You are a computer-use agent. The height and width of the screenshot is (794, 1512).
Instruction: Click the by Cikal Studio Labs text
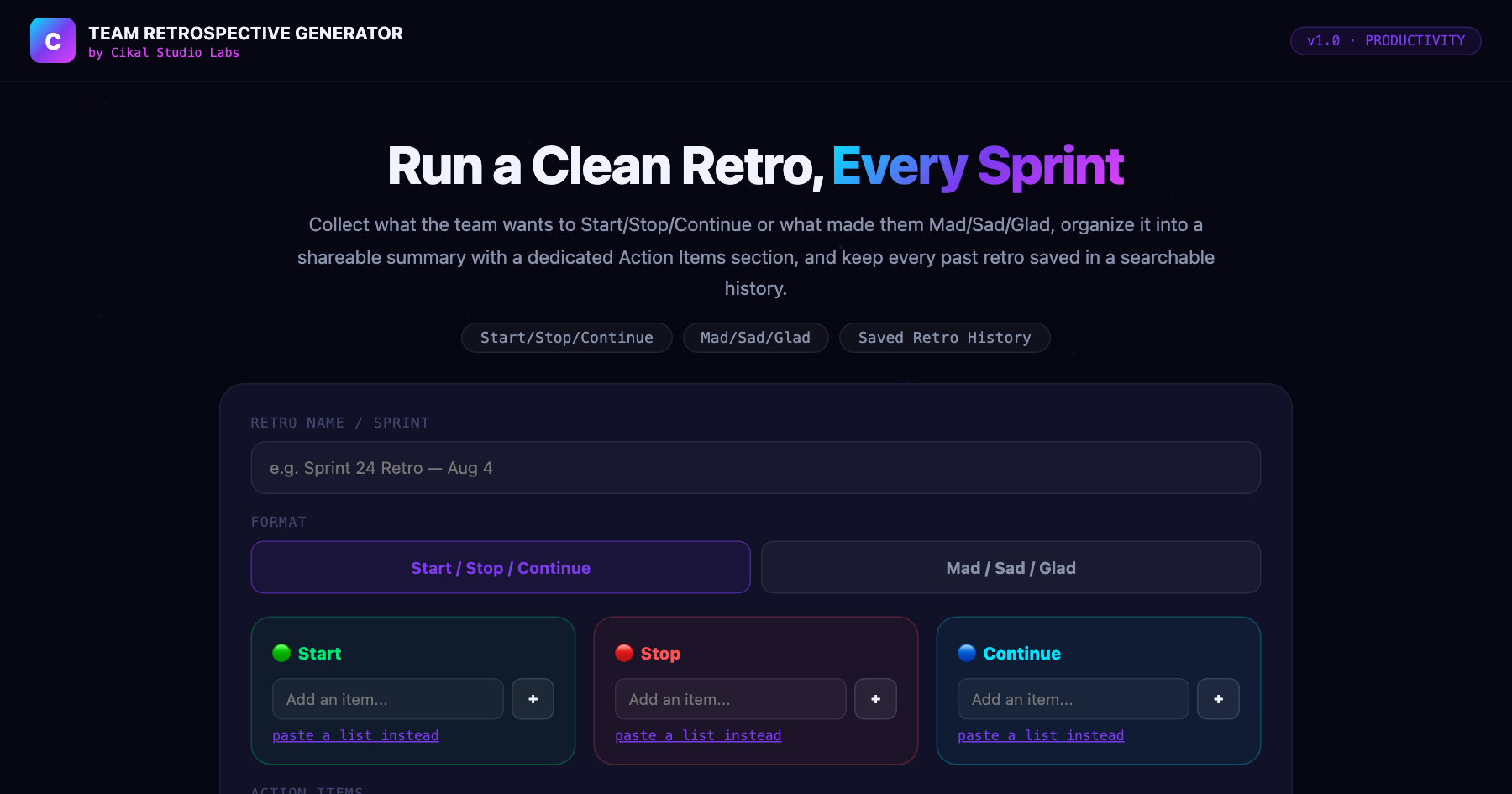click(x=164, y=53)
